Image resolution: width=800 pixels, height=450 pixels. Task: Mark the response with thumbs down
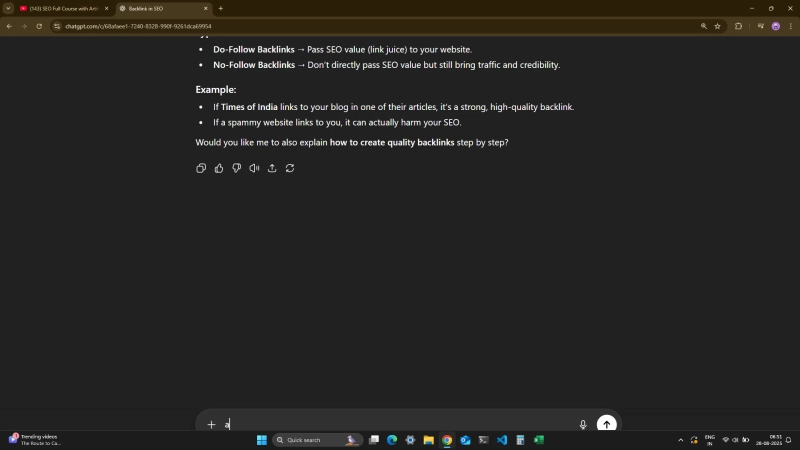tap(237, 168)
